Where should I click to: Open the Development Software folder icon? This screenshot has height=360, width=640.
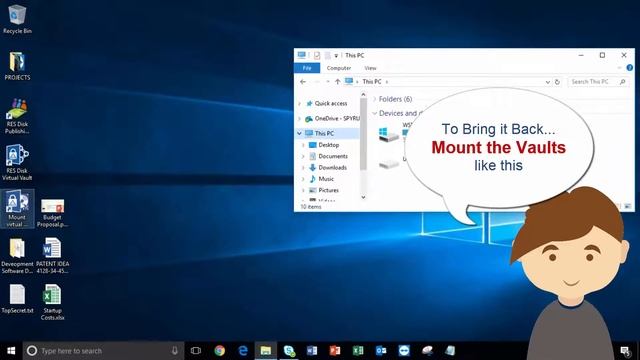coord(17,256)
